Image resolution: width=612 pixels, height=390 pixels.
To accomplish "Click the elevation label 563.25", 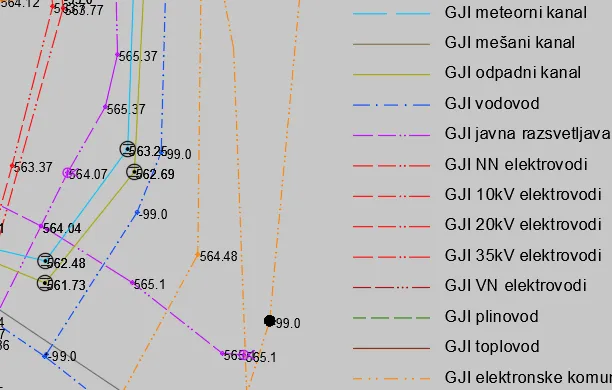I will point(148,151).
